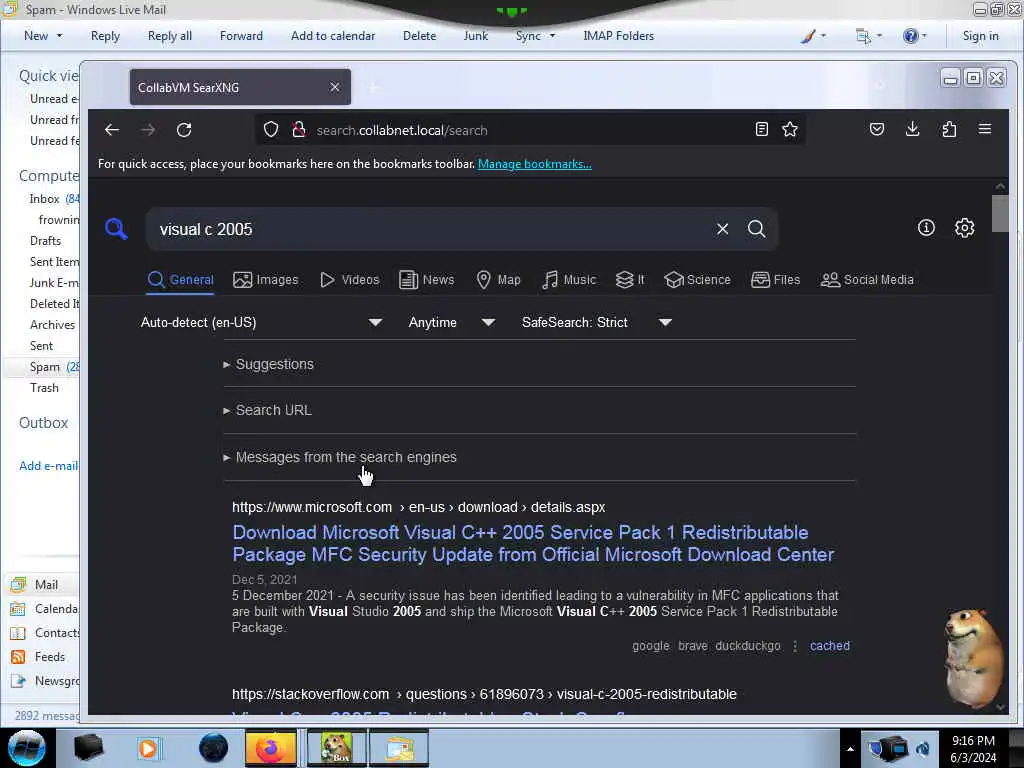The image size is (1024, 768).
Task: Bookmark this page with the star icon
Action: [x=790, y=129]
